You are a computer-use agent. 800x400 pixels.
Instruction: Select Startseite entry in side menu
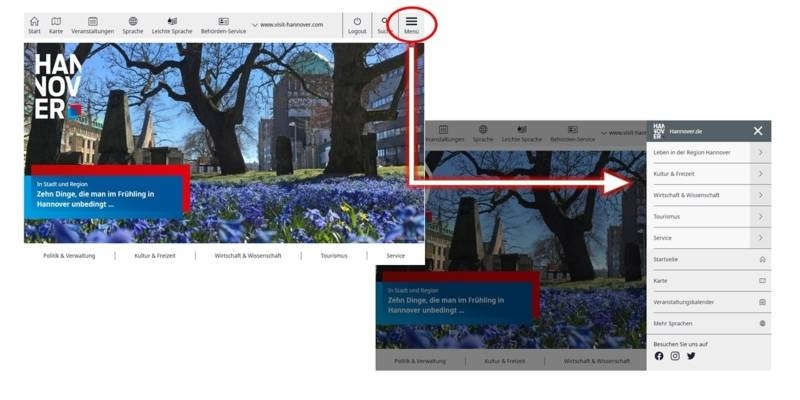(x=665, y=260)
